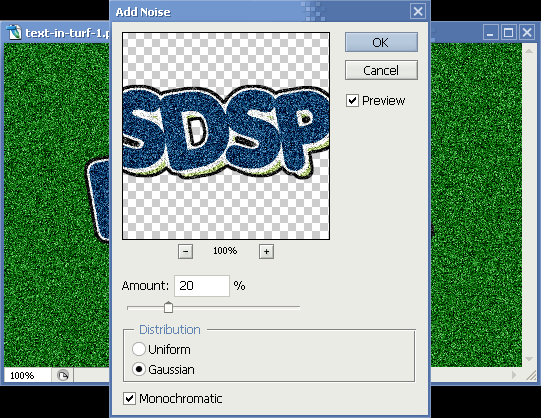The width and height of the screenshot is (541, 418).
Task: Cancel the Add Noise dialog
Action: (x=381, y=70)
